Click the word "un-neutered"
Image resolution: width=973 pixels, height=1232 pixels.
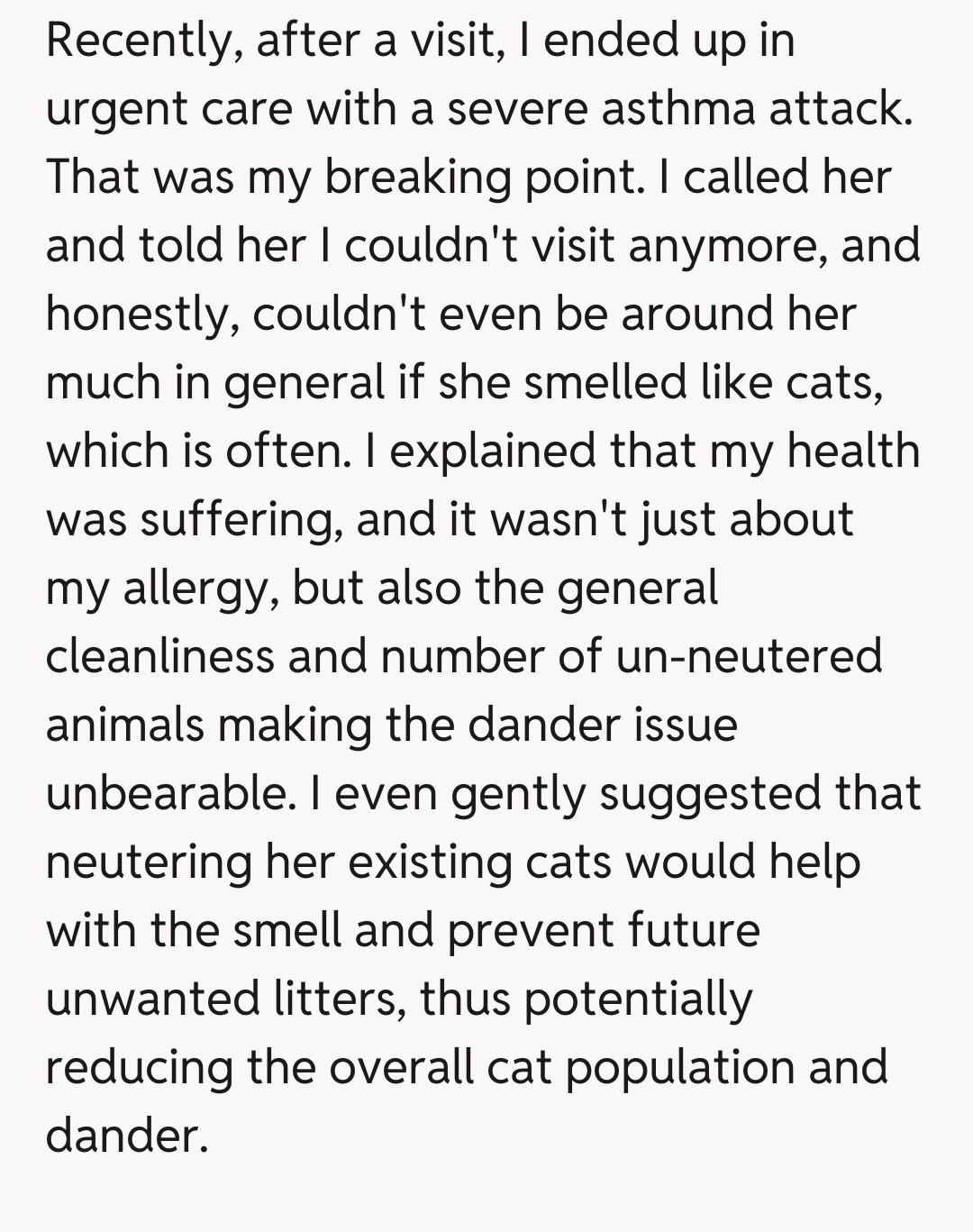[750, 656]
